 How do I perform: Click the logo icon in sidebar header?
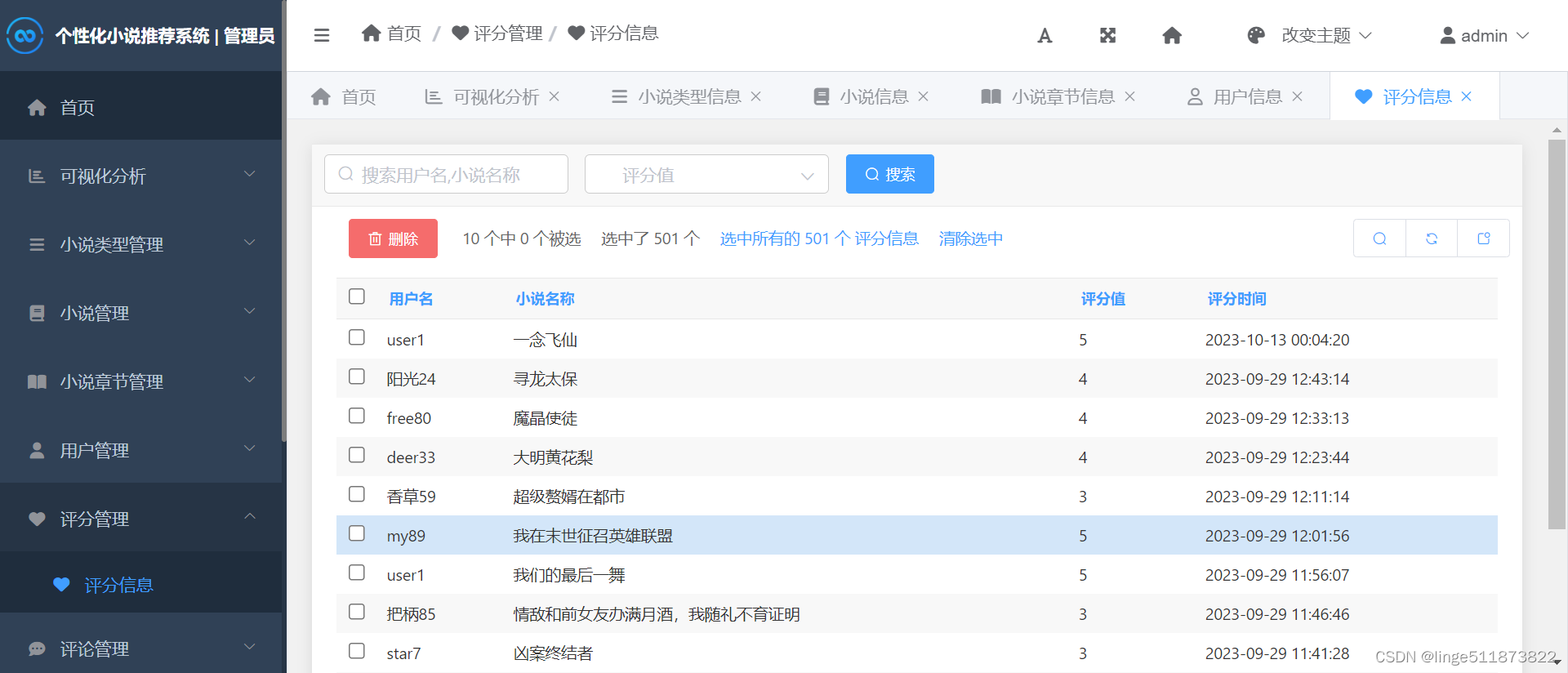pyautogui.click(x=24, y=35)
